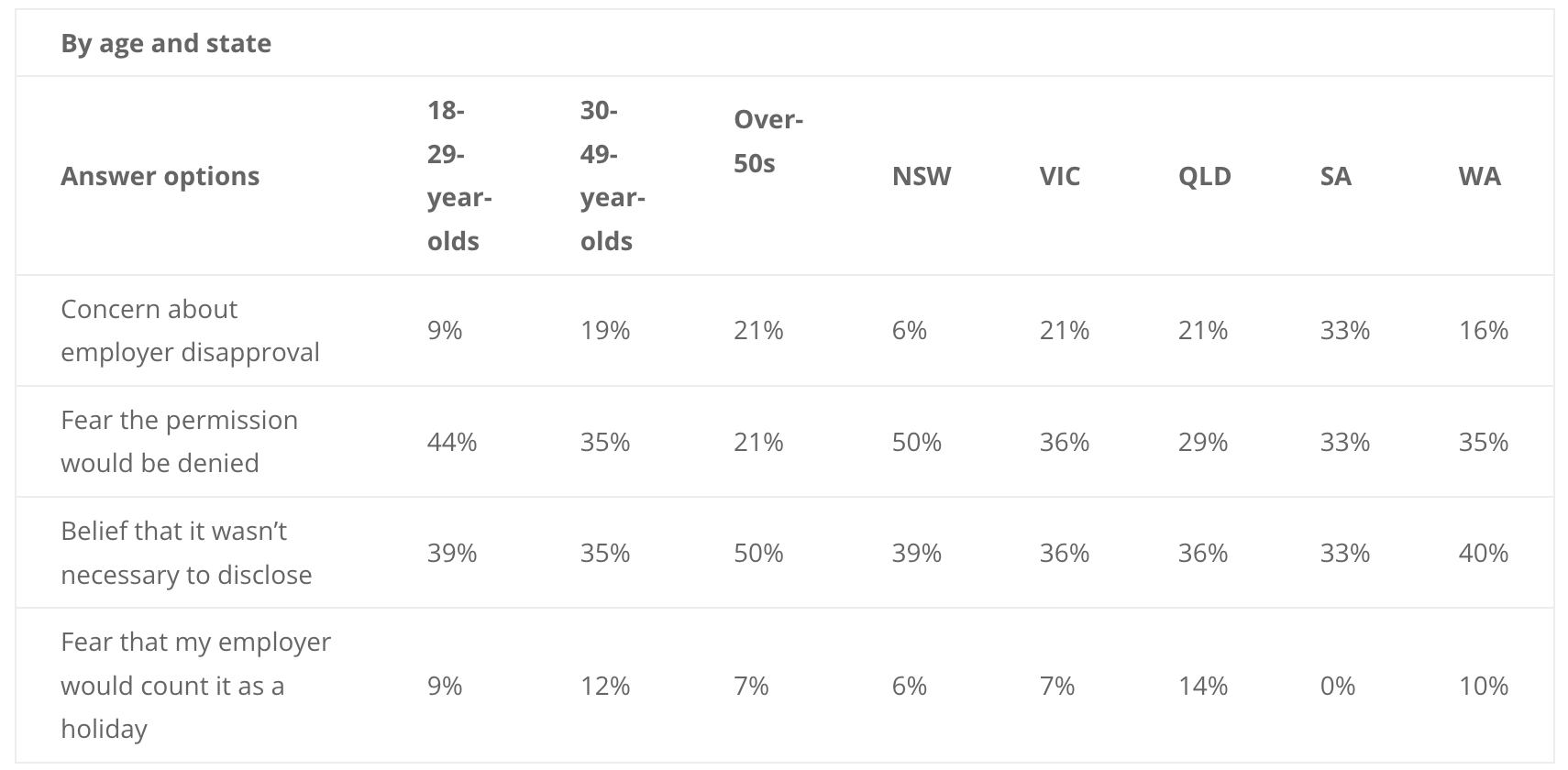
Task: Click 'Fear the permission would be denied' label
Action: click(x=179, y=442)
